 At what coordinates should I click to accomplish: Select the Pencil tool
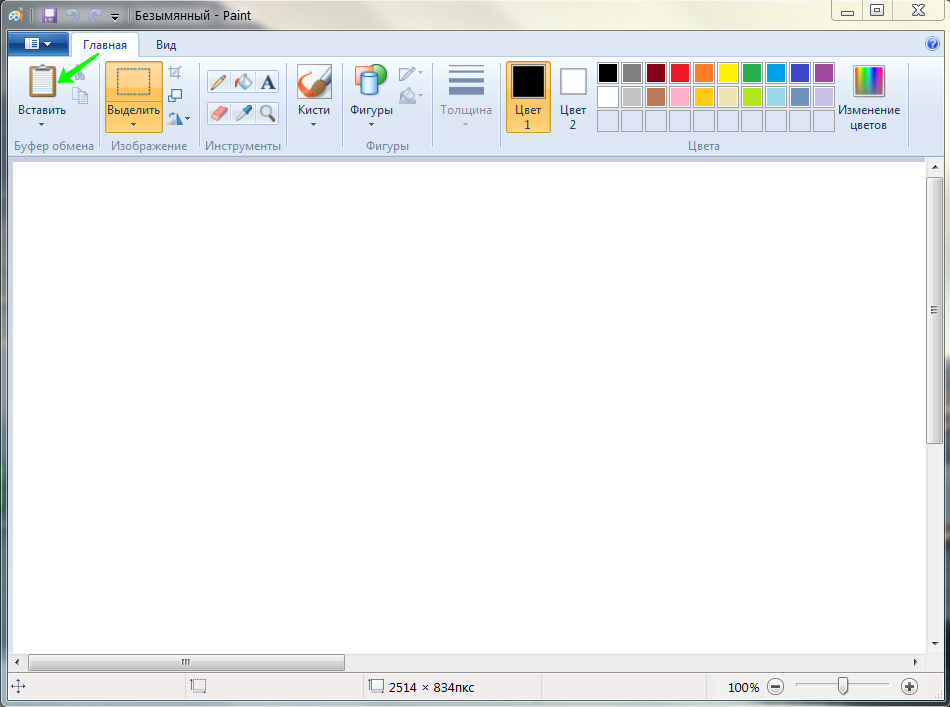(x=219, y=82)
